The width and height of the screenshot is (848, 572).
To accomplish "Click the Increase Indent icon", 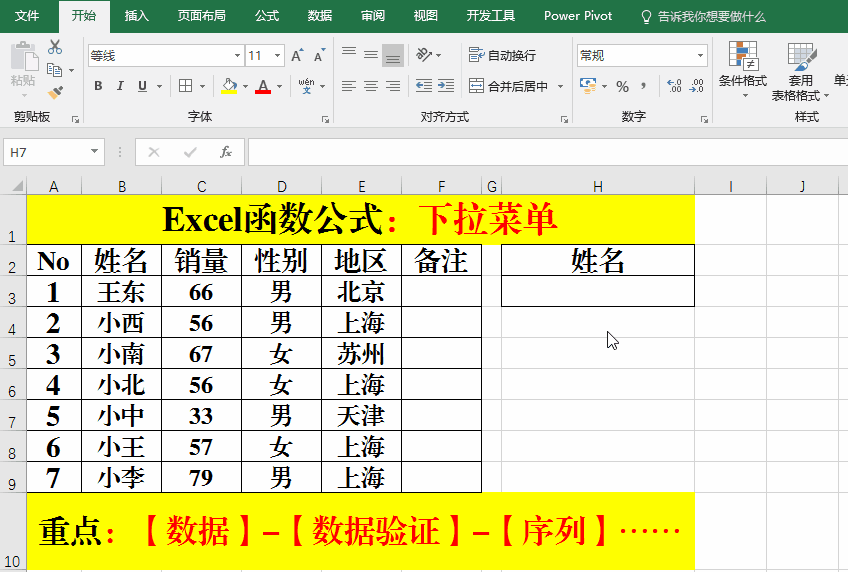I will click(x=447, y=87).
